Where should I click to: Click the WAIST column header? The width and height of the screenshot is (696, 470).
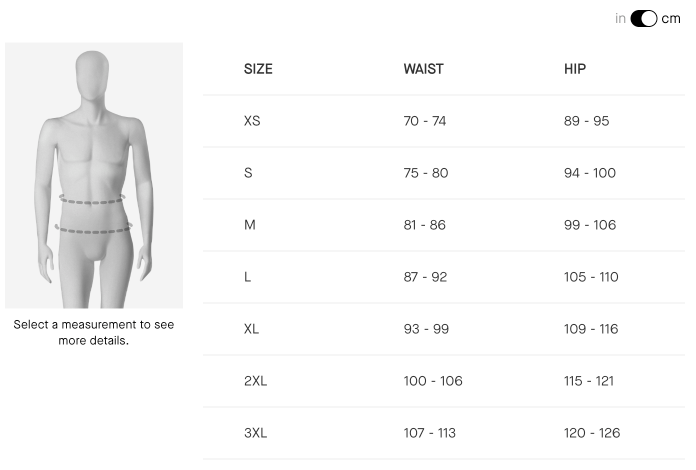pos(423,69)
